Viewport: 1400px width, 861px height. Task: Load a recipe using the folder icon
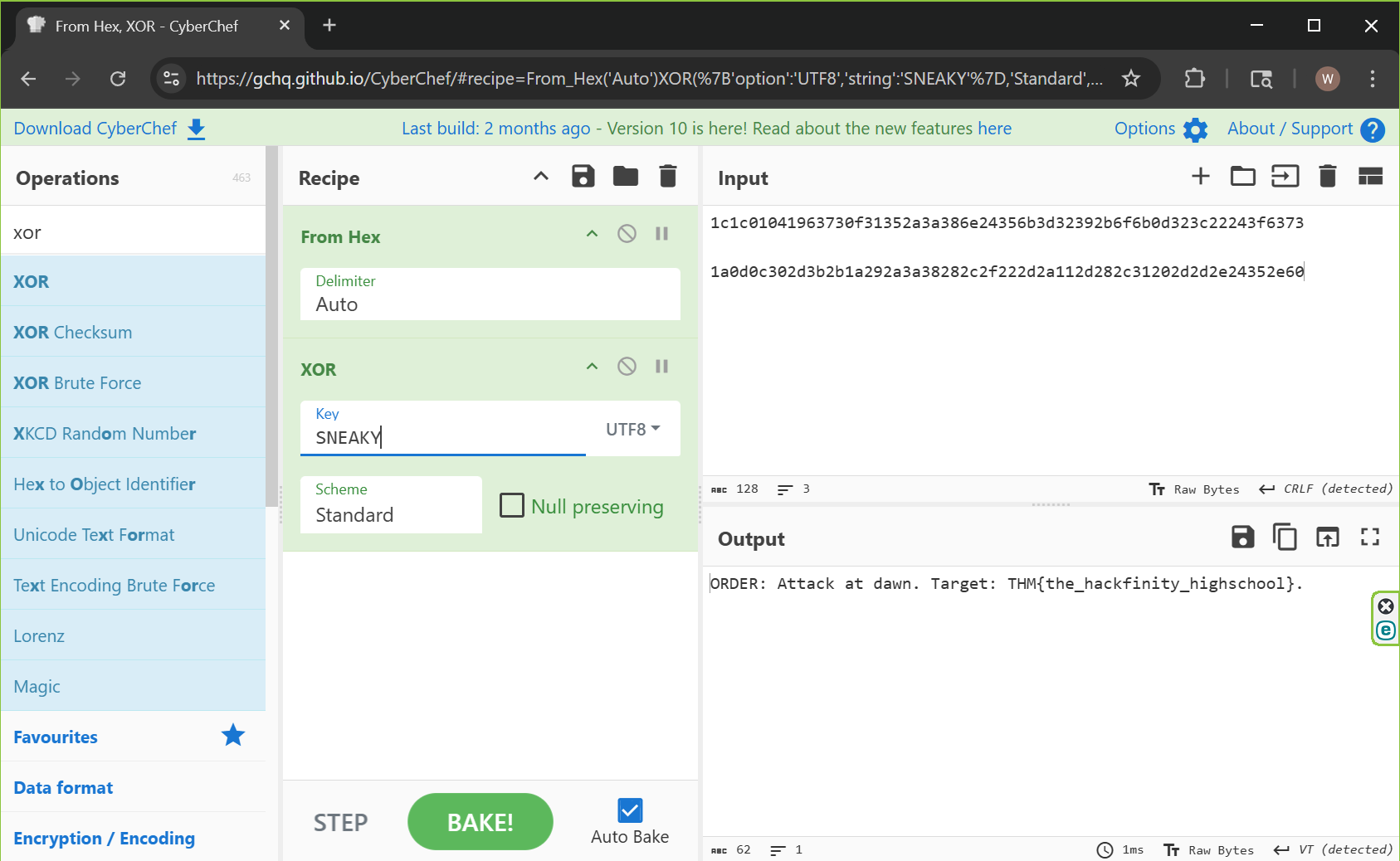tap(625, 177)
